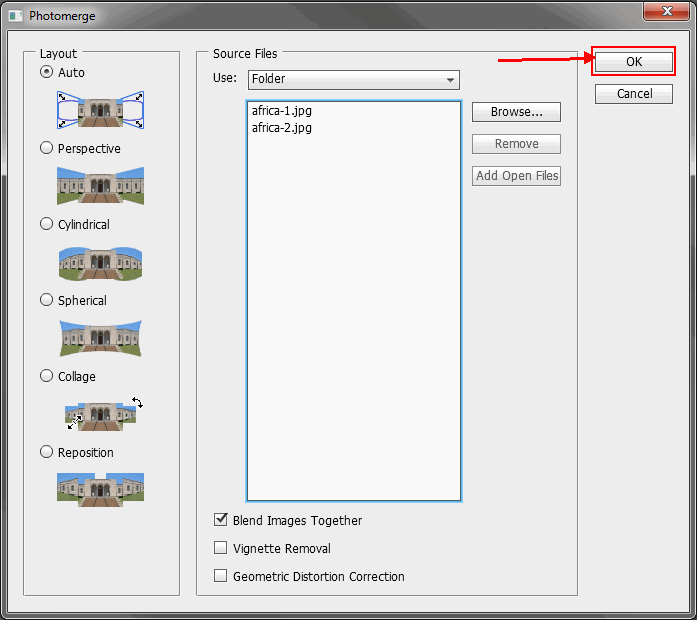Click Browse to add source files

tap(516, 112)
